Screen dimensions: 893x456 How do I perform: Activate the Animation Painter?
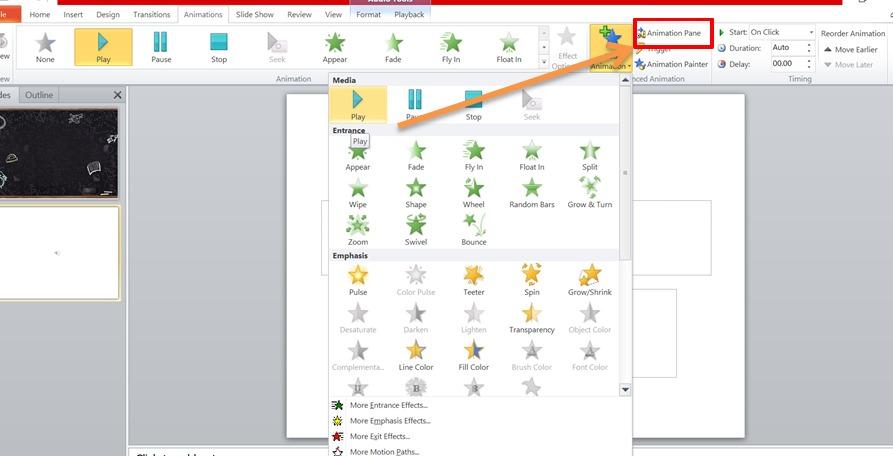tap(672, 64)
